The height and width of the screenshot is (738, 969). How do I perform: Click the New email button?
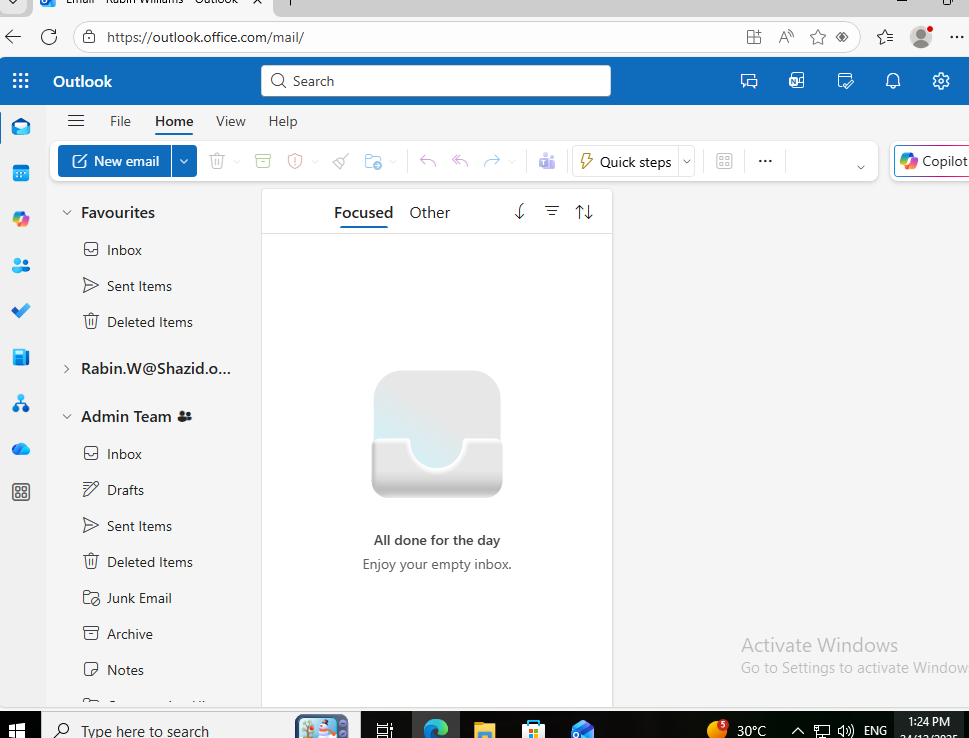115,161
